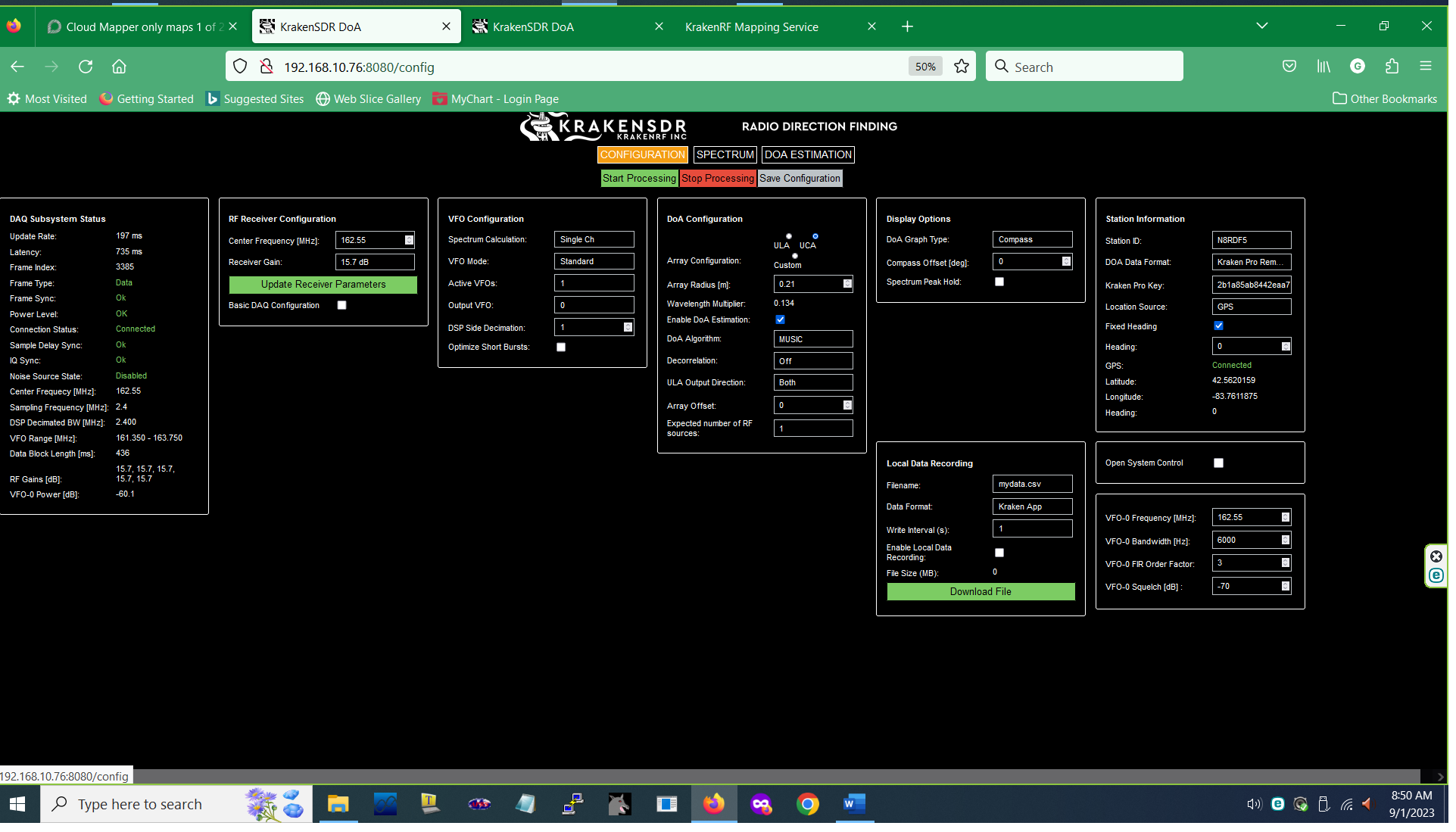The image size is (1456, 832).
Task: Open the green e side extension icon
Action: coord(1436,576)
